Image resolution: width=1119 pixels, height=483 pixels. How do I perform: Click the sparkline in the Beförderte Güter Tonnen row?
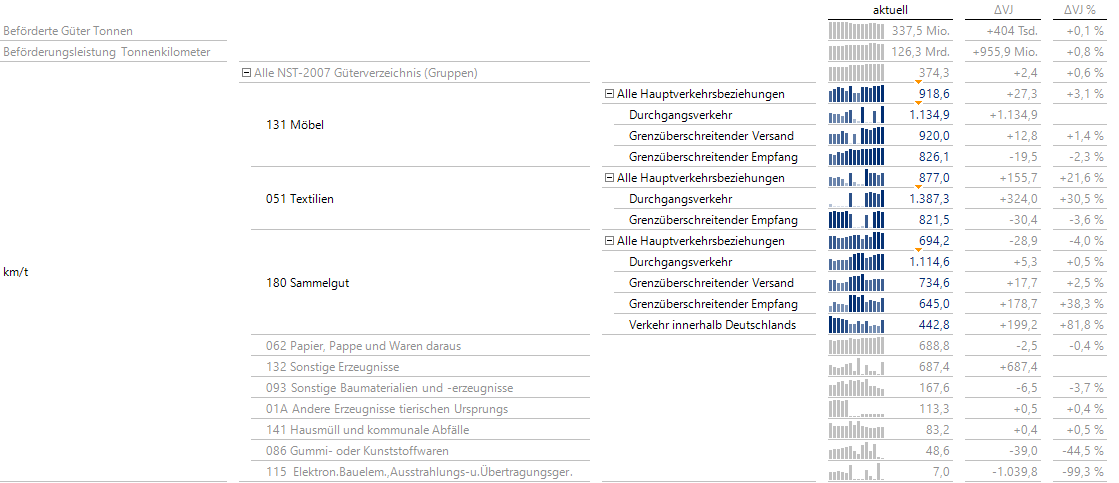[x=857, y=31]
